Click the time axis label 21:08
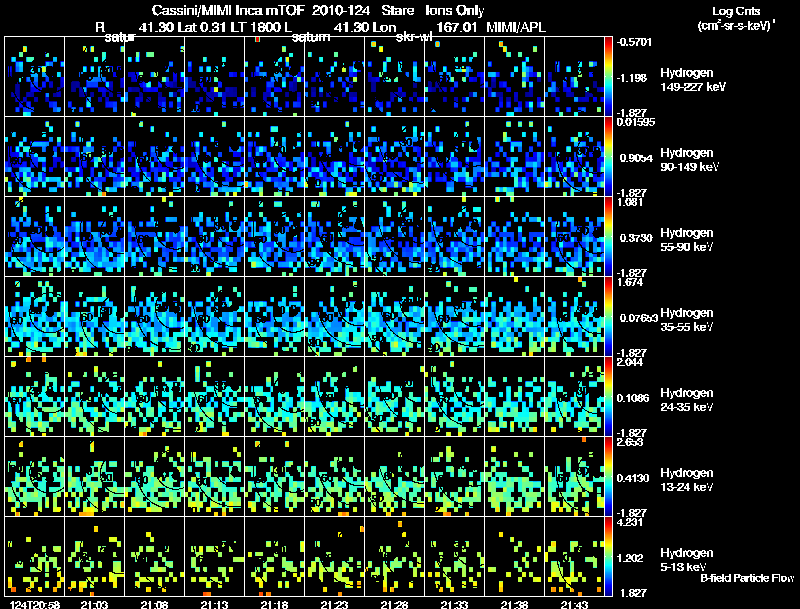Viewport: 800px width, 609px height. point(155,604)
